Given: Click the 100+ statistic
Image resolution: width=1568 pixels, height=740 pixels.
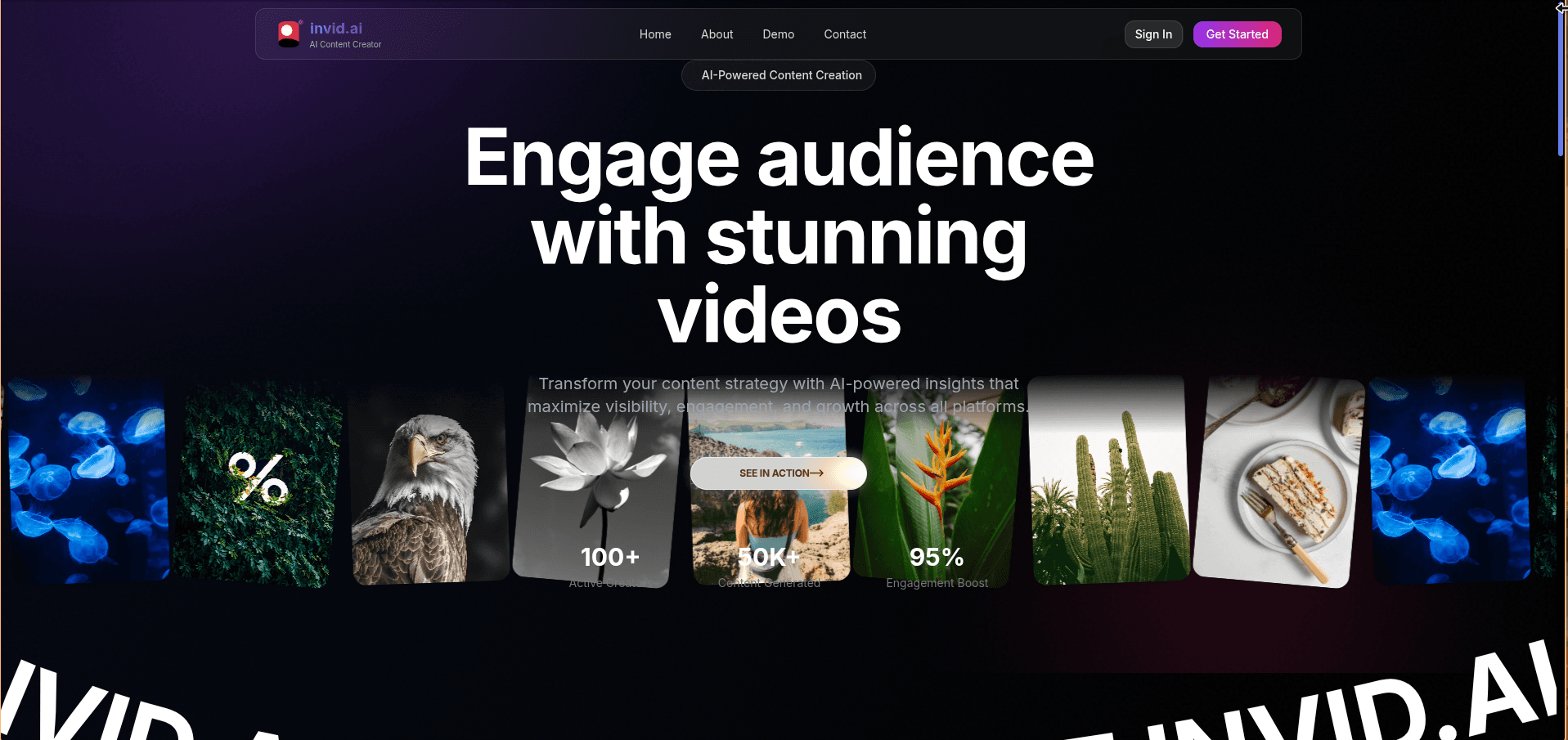Looking at the screenshot, I should 610,557.
